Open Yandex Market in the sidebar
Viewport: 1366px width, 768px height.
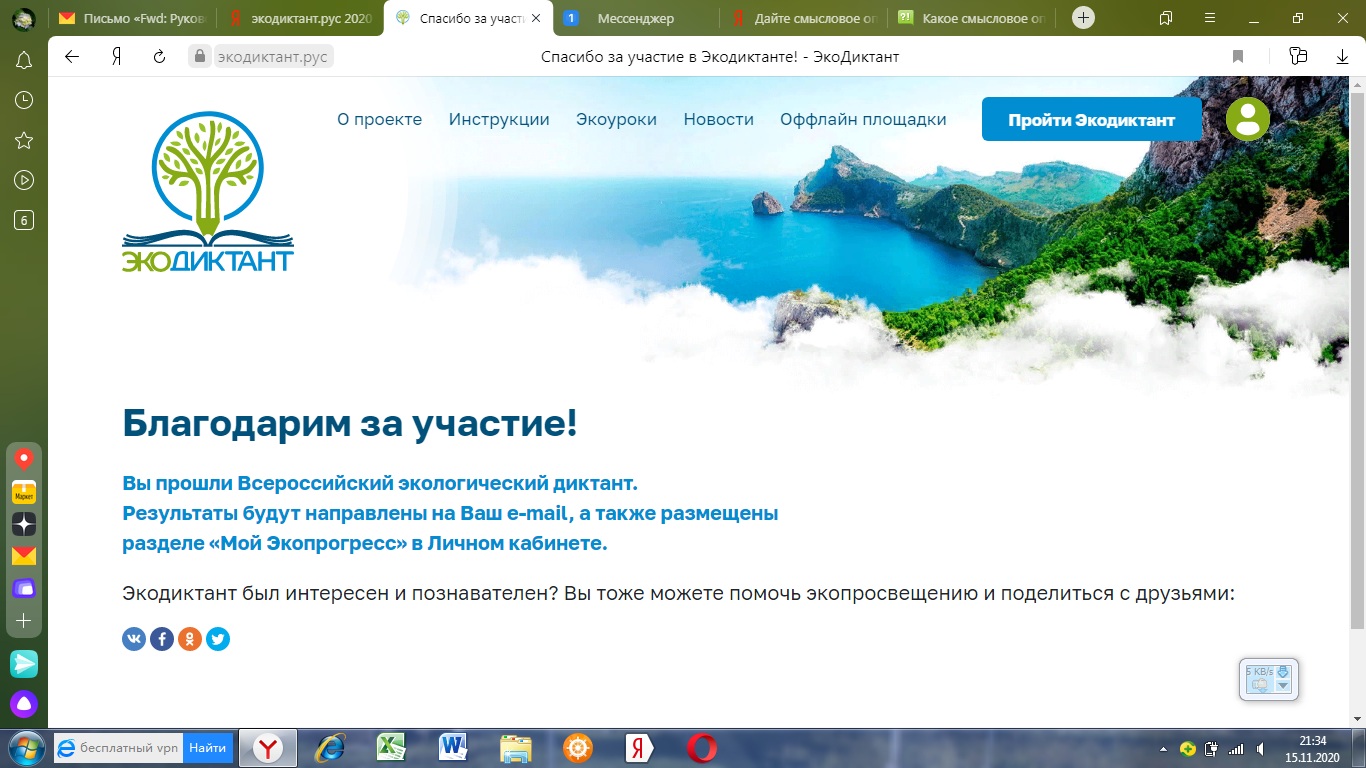coord(24,492)
